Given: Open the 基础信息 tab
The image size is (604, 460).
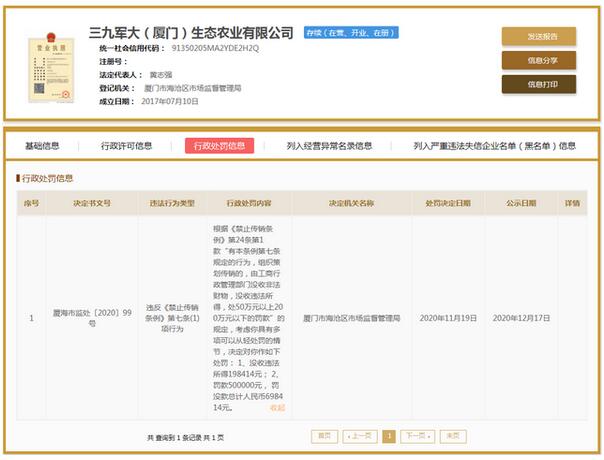Looking at the screenshot, I should coord(48,145).
